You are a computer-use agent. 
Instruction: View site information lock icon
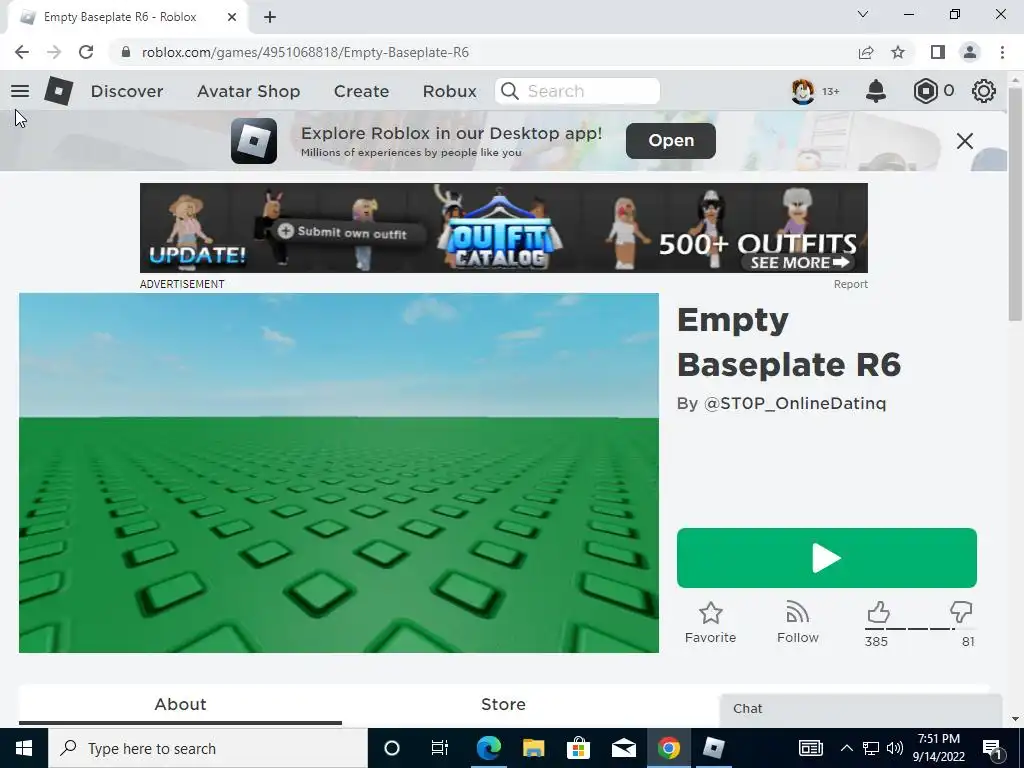click(x=126, y=52)
